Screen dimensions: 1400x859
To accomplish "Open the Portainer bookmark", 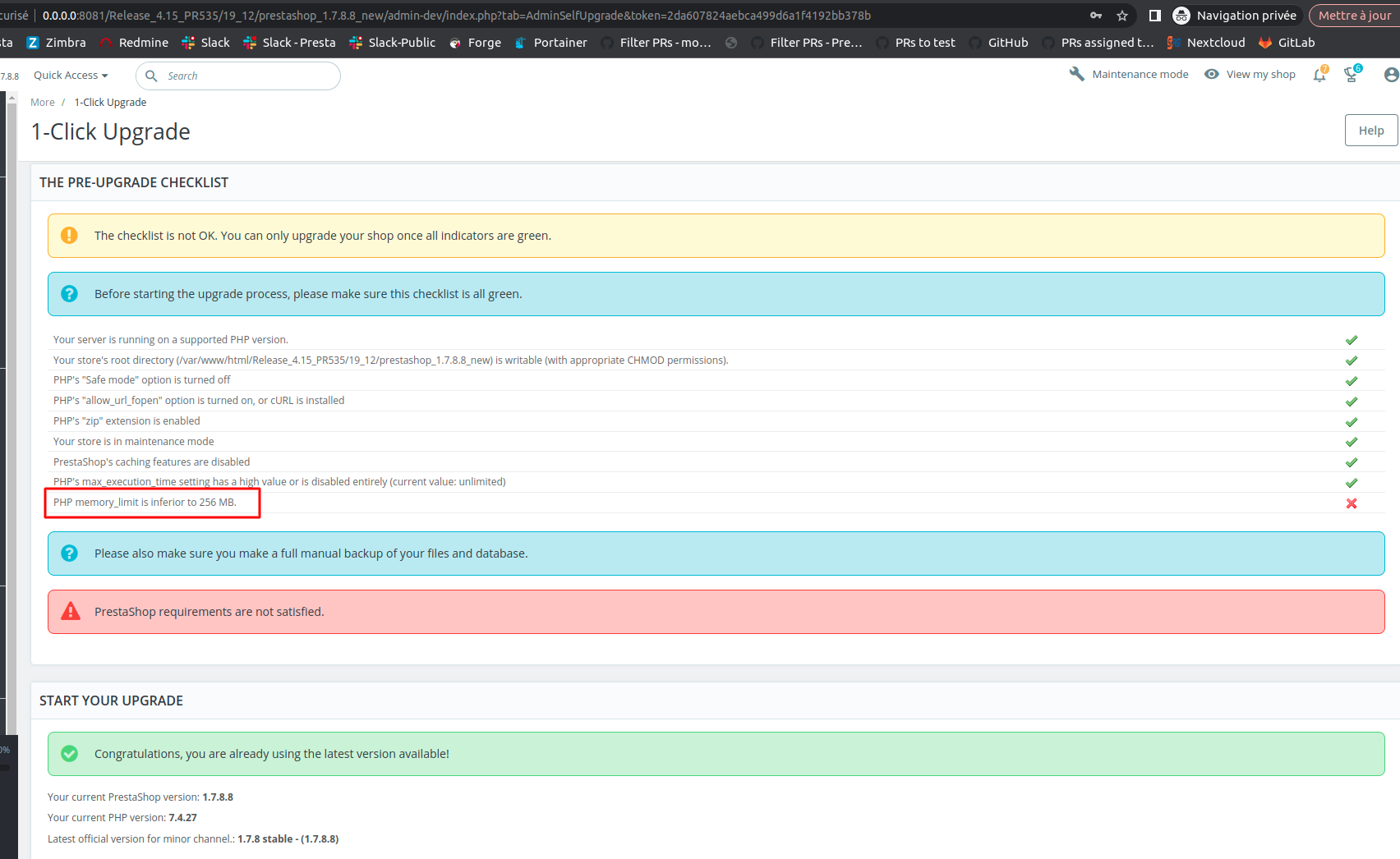I will click(550, 43).
